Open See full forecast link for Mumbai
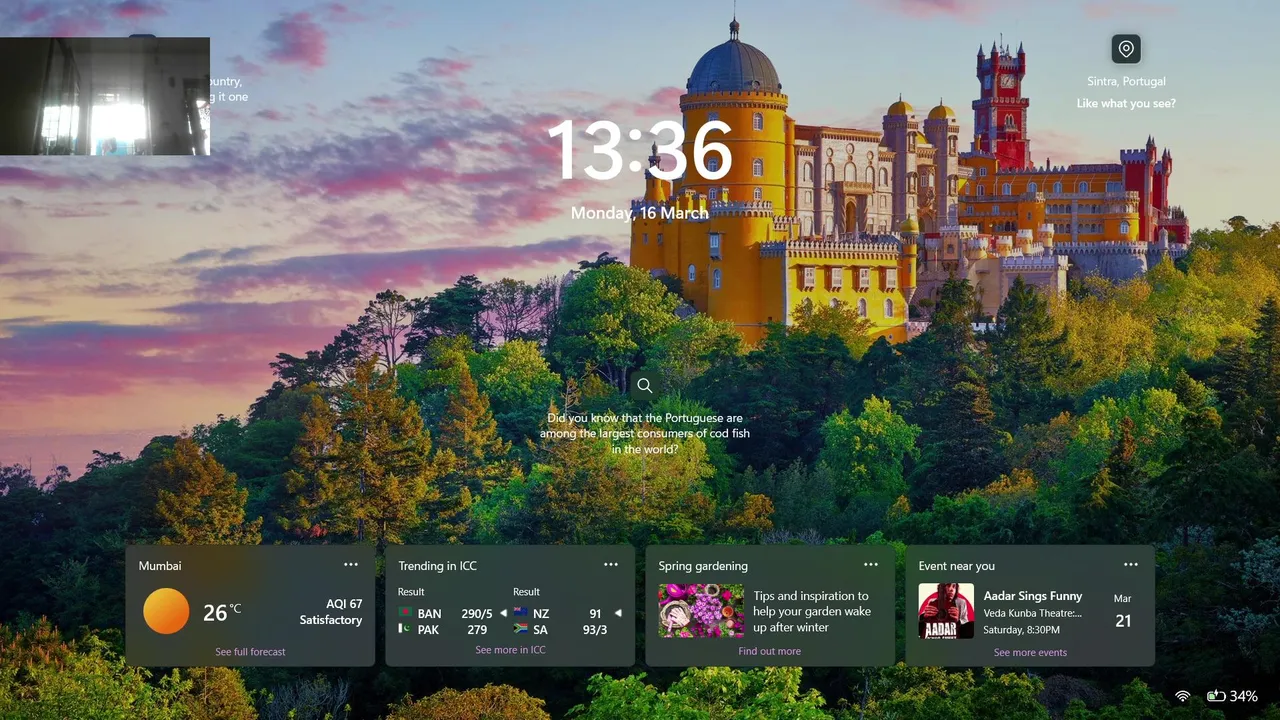Screen dimensions: 1280x720 (x=250, y=652)
